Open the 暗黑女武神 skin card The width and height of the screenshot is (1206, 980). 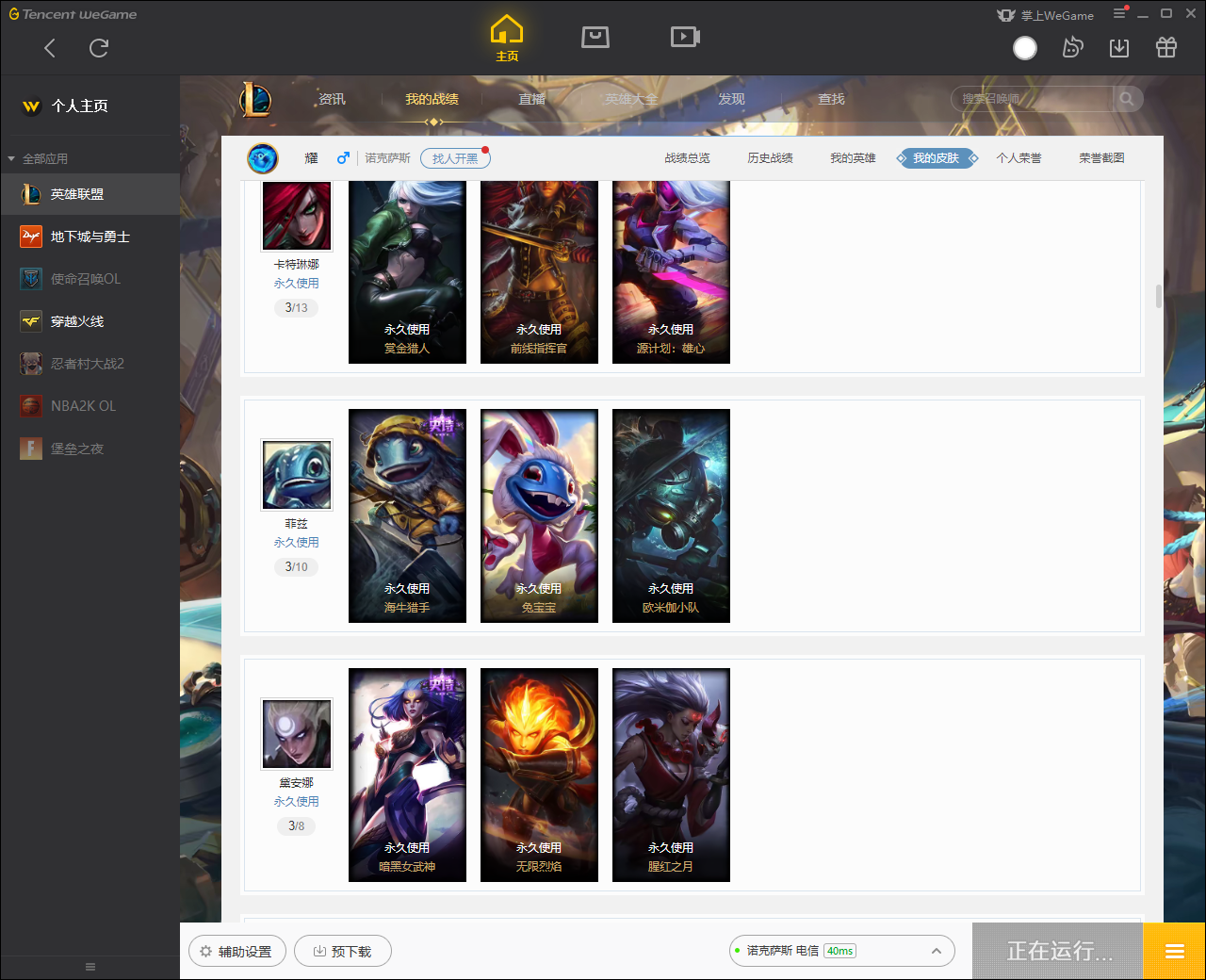407,775
